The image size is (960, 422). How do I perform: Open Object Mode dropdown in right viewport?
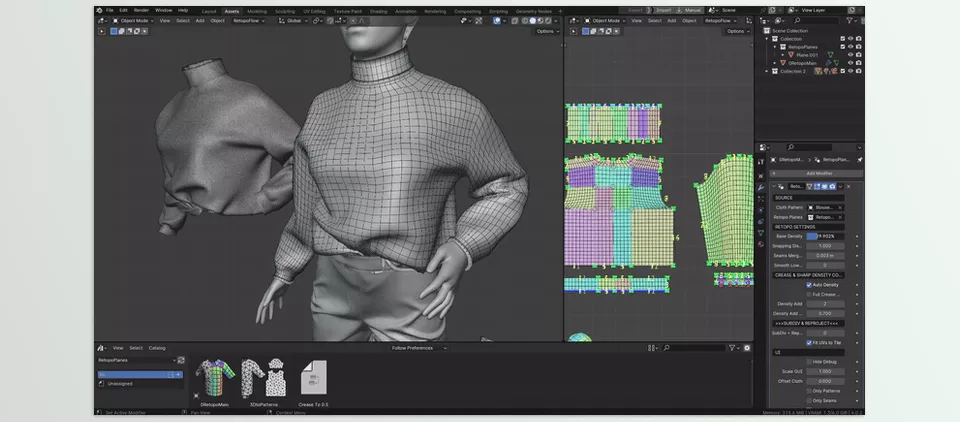[607, 20]
